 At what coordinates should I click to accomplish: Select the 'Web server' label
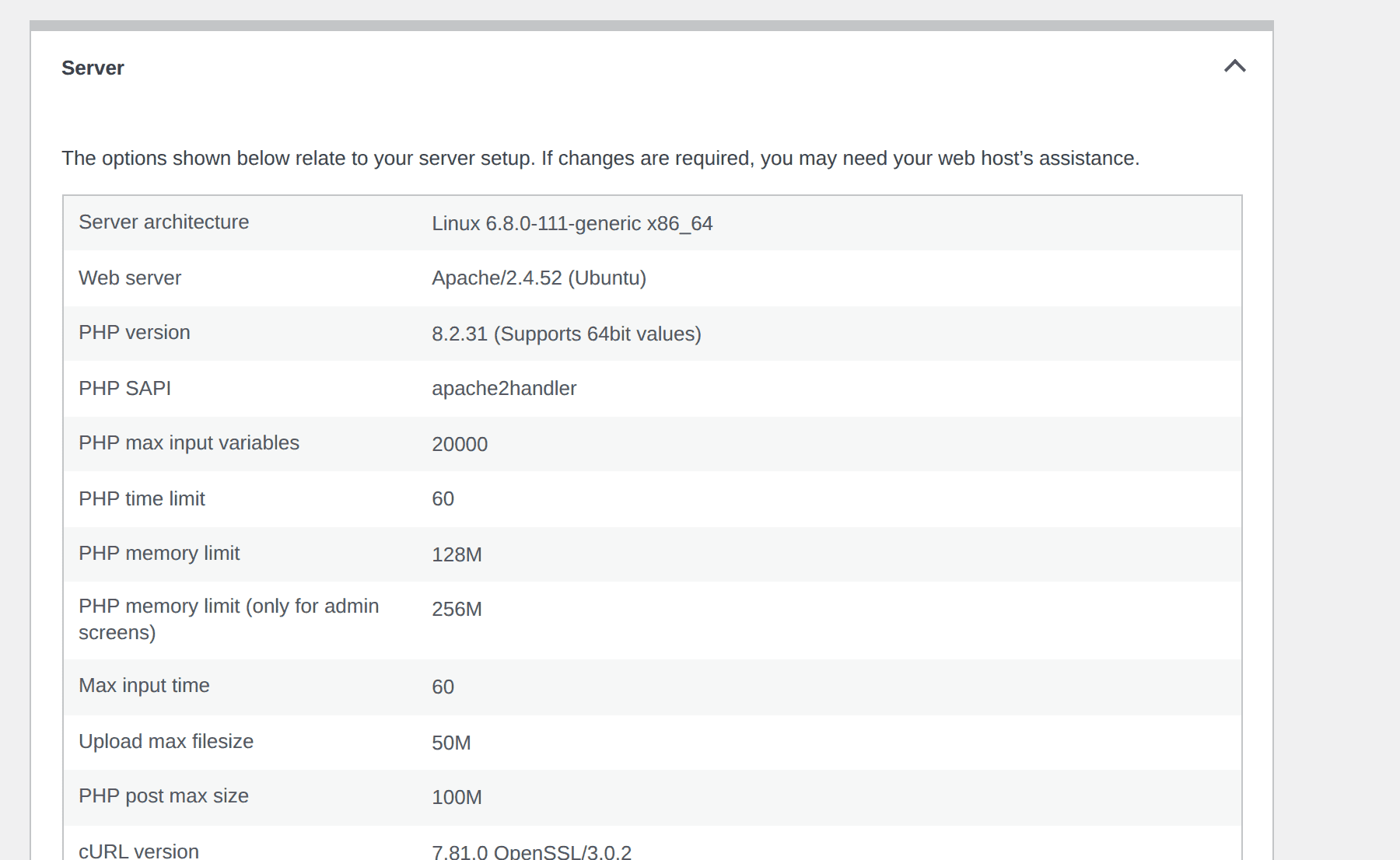pyautogui.click(x=130, y=278)
